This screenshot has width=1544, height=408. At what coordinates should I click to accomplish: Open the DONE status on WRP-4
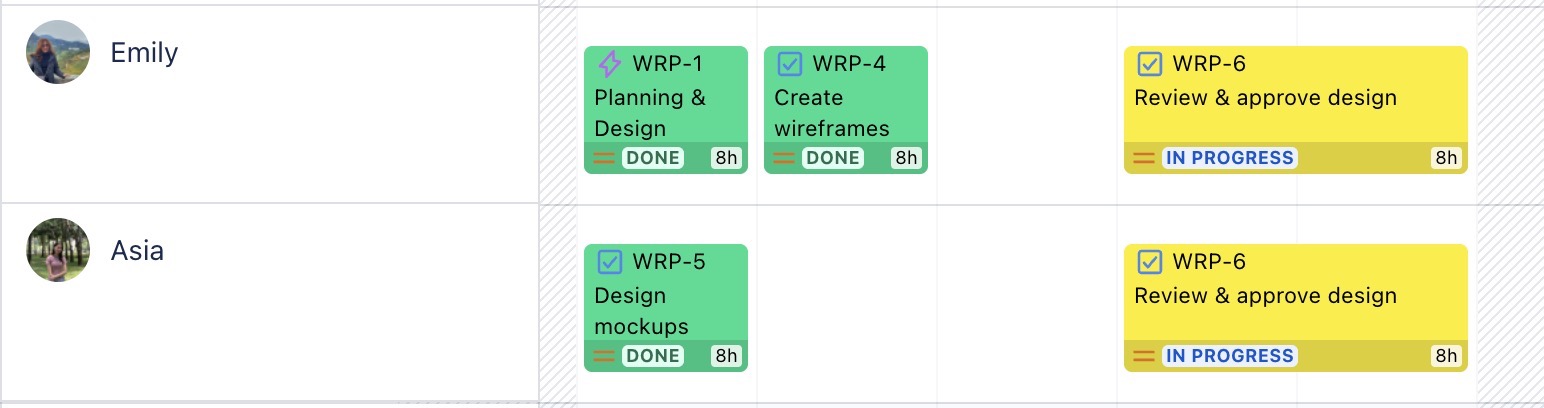click(x=832, y=158)
